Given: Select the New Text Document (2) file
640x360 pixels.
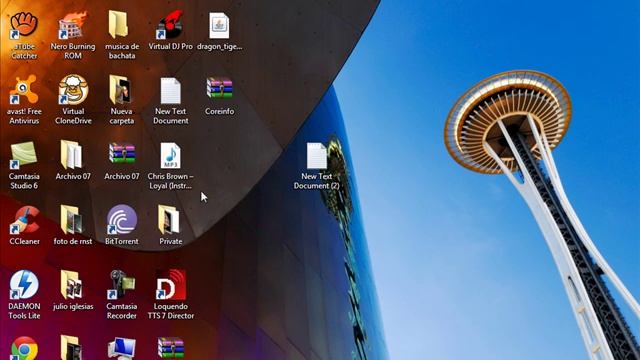Looking at the screenshot, I should (317, 156).
